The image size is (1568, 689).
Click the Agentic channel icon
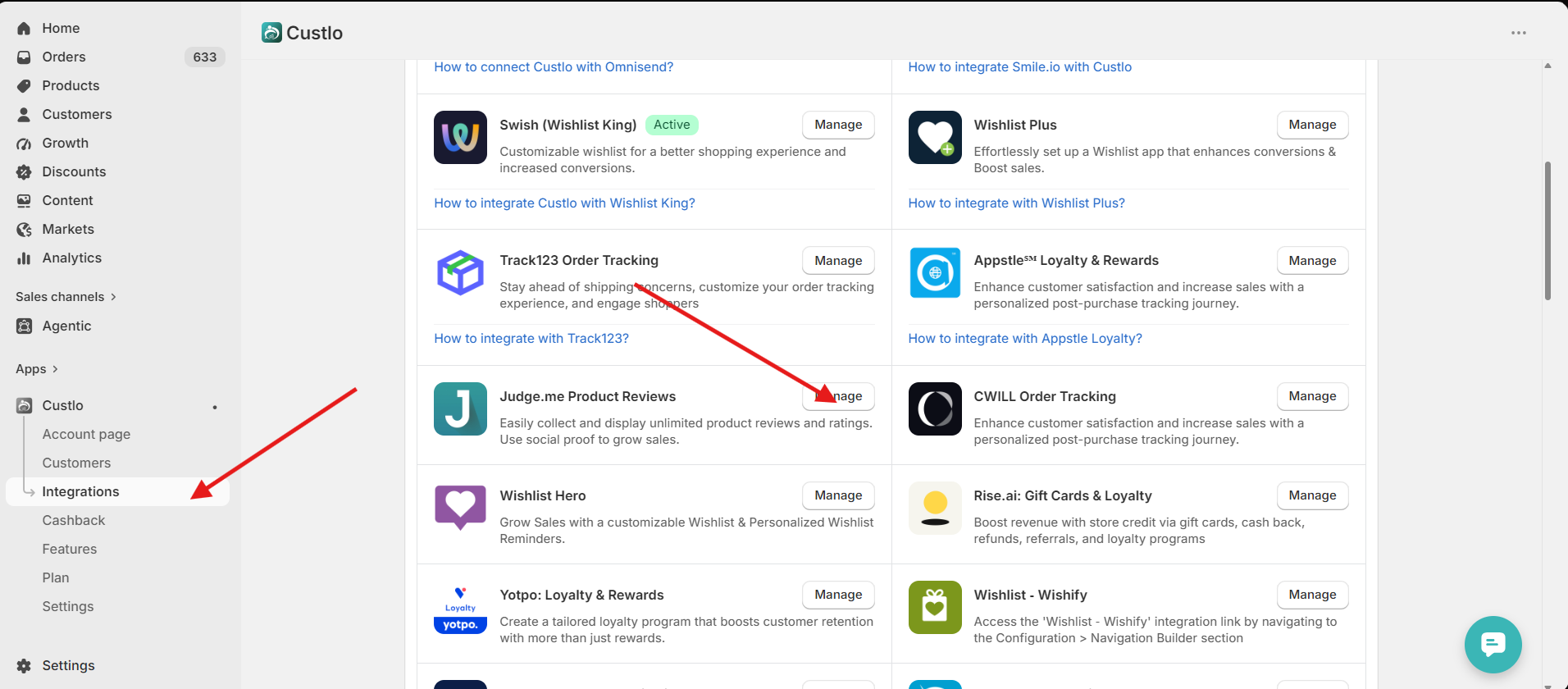point(24,326)
